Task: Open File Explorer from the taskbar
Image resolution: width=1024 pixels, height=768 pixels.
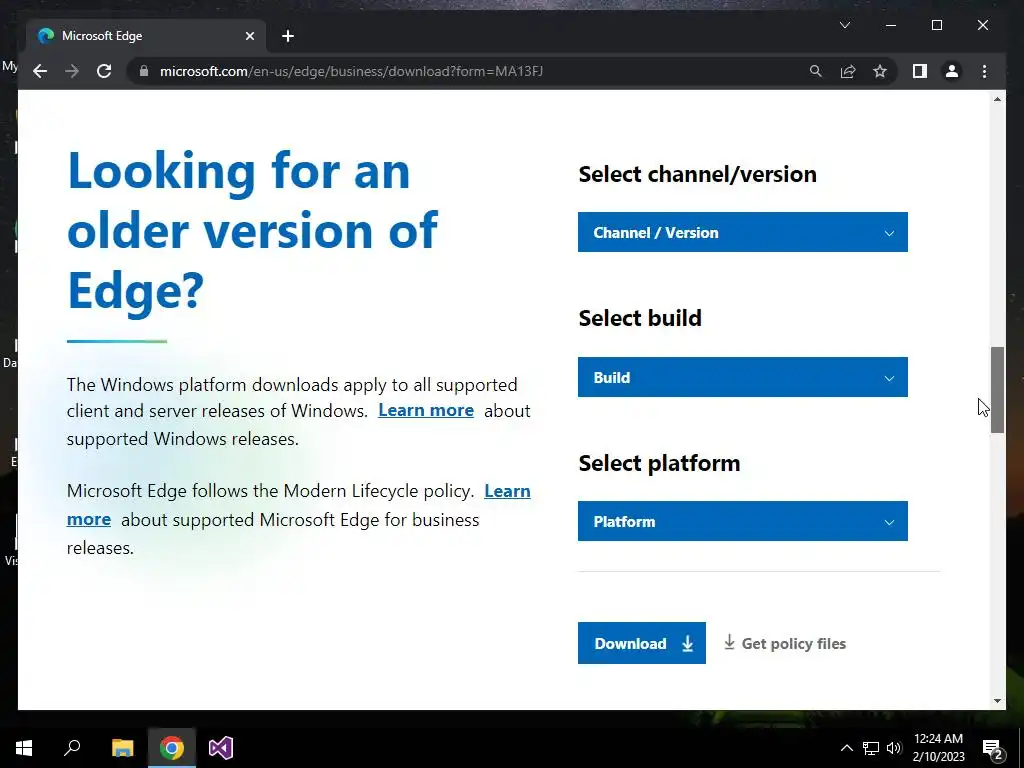Action: pos(122,748)
